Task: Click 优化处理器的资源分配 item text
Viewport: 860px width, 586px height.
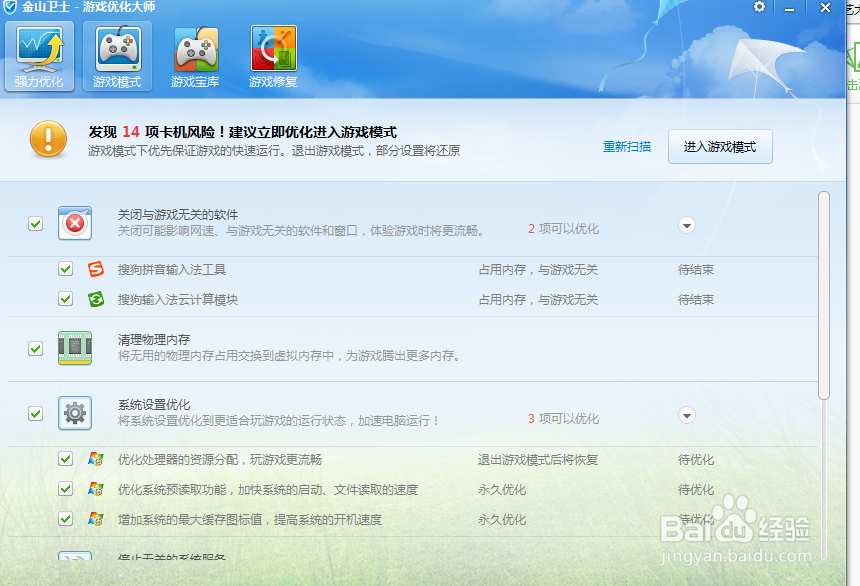Action: (219, 459)
